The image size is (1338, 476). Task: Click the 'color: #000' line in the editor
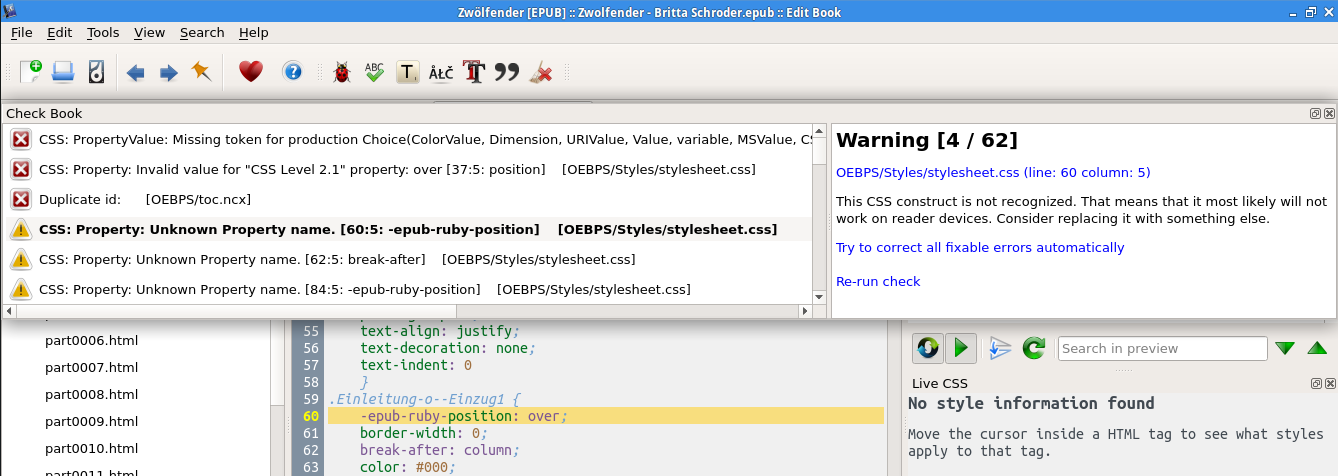pyautogui.click(x=407, y=467)
